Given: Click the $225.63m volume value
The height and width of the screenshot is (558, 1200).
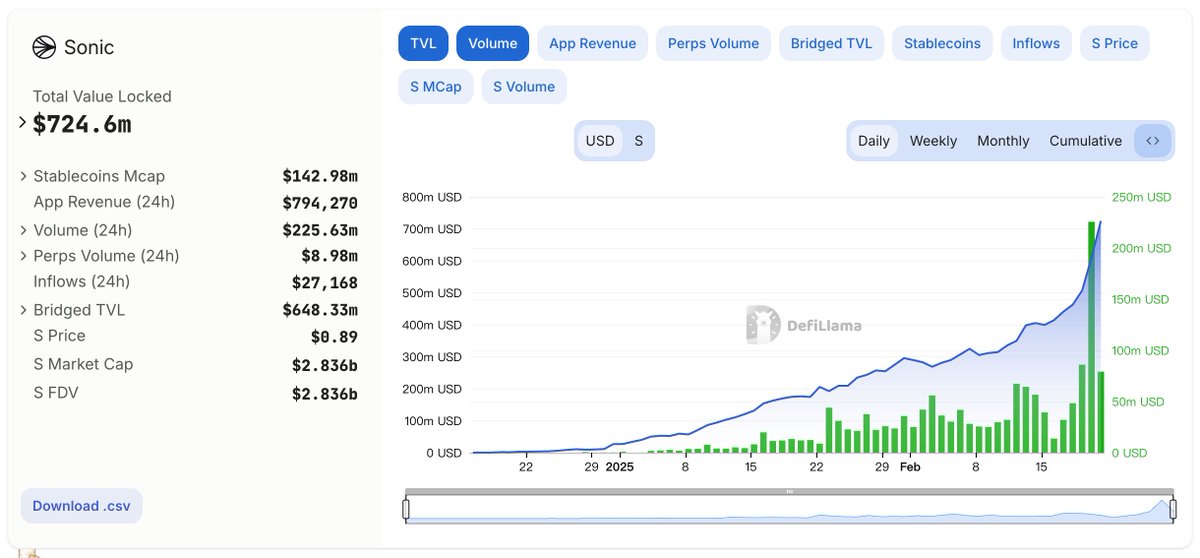Looking at the screenshot, I should (x=320, y=230).
